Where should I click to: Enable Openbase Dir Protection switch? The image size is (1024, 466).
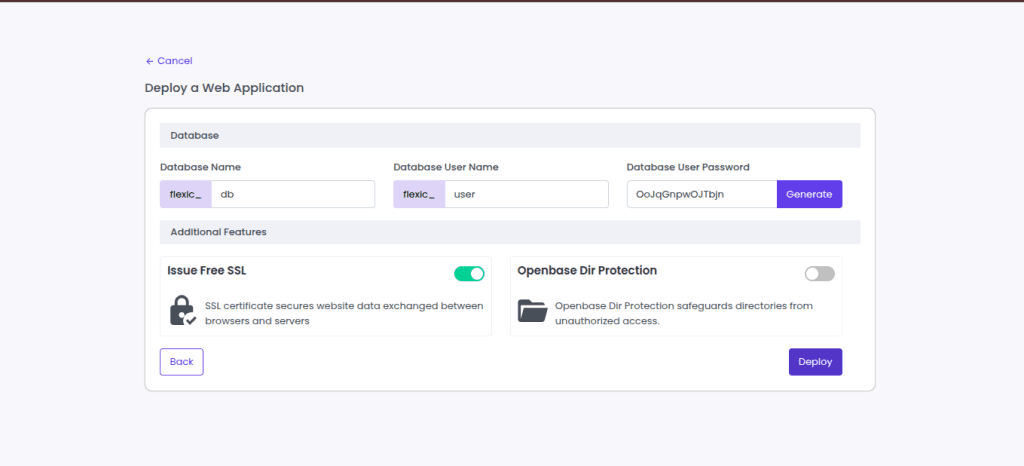pos(819,273)
